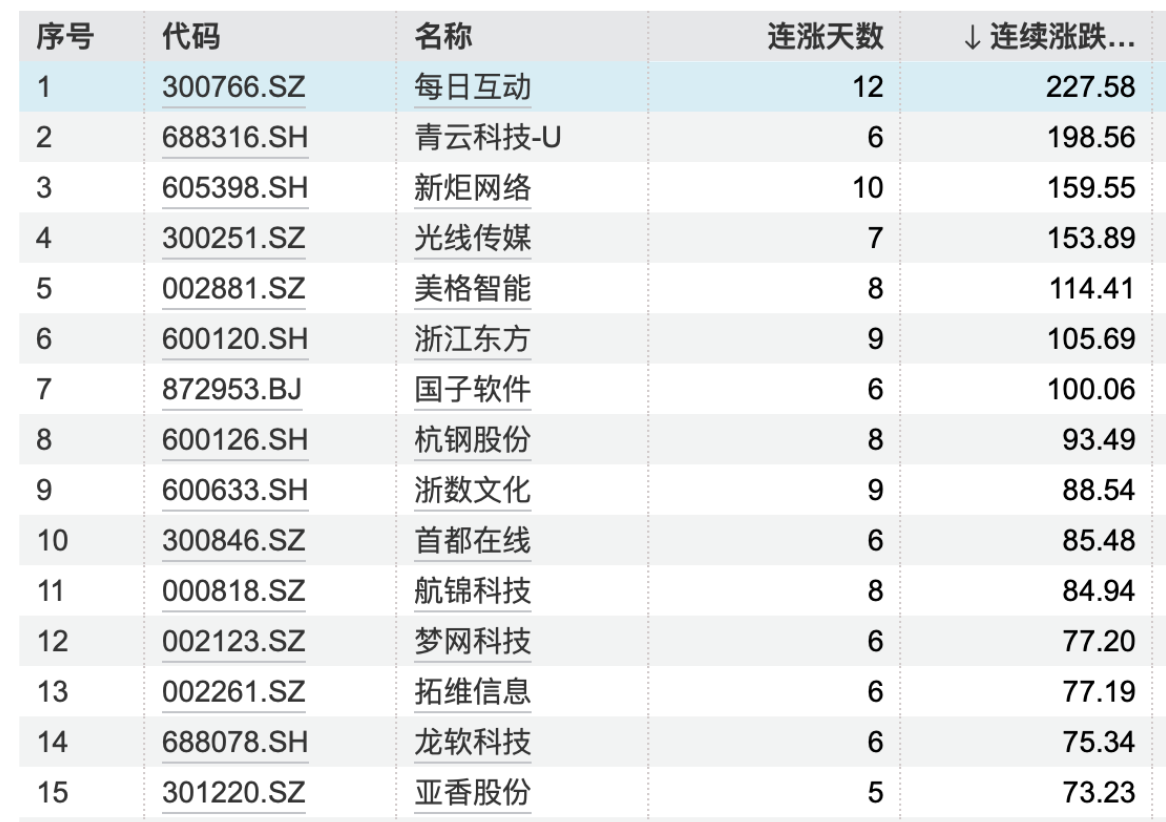1166x822 pixels.
Task: Click stock code 300251.SZ
Action: 234,238
